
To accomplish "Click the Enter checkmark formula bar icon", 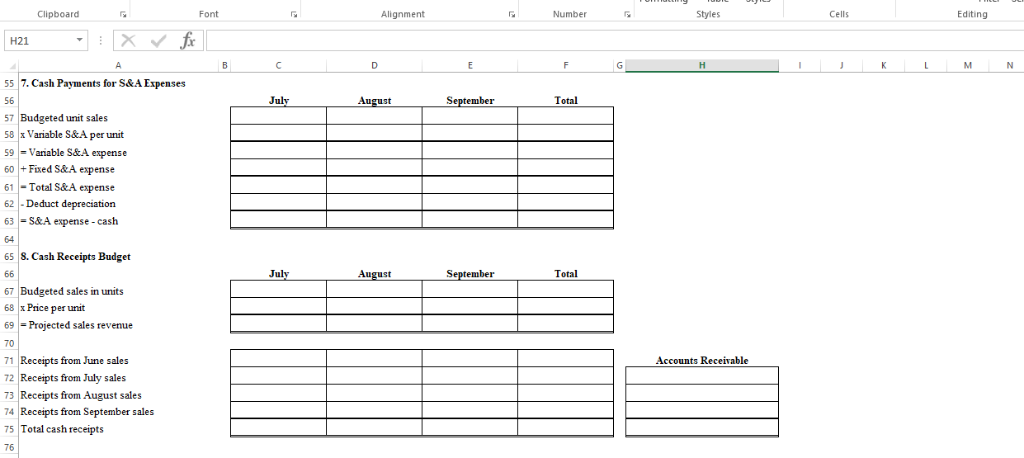I will (x=158, y=41).
